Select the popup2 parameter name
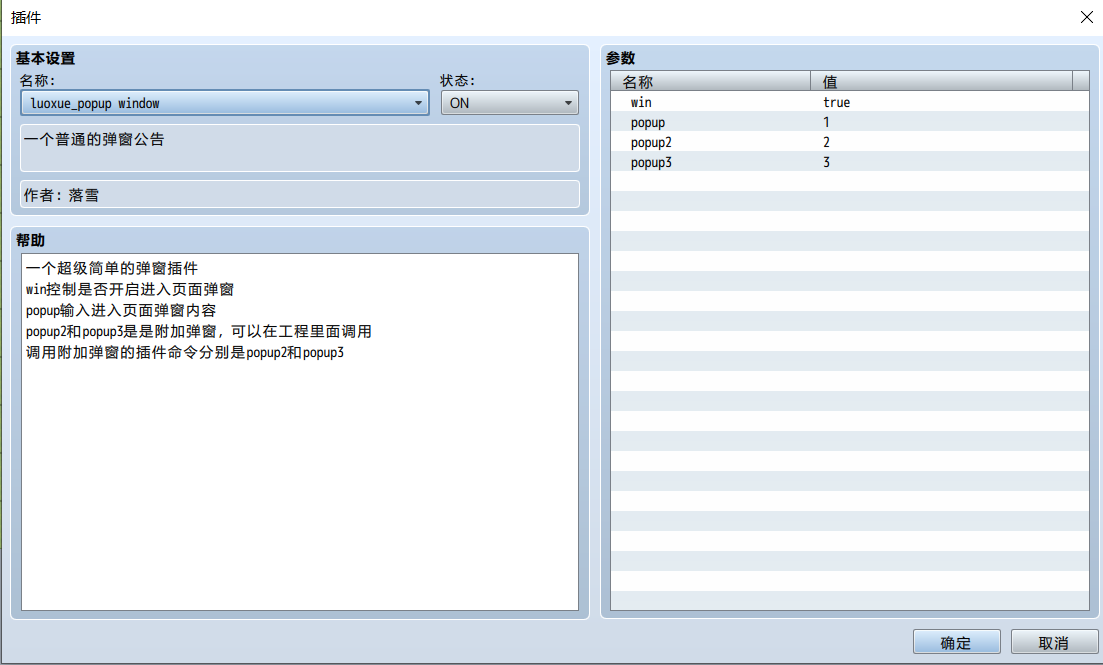1103x665 pixels. (651, 142)
